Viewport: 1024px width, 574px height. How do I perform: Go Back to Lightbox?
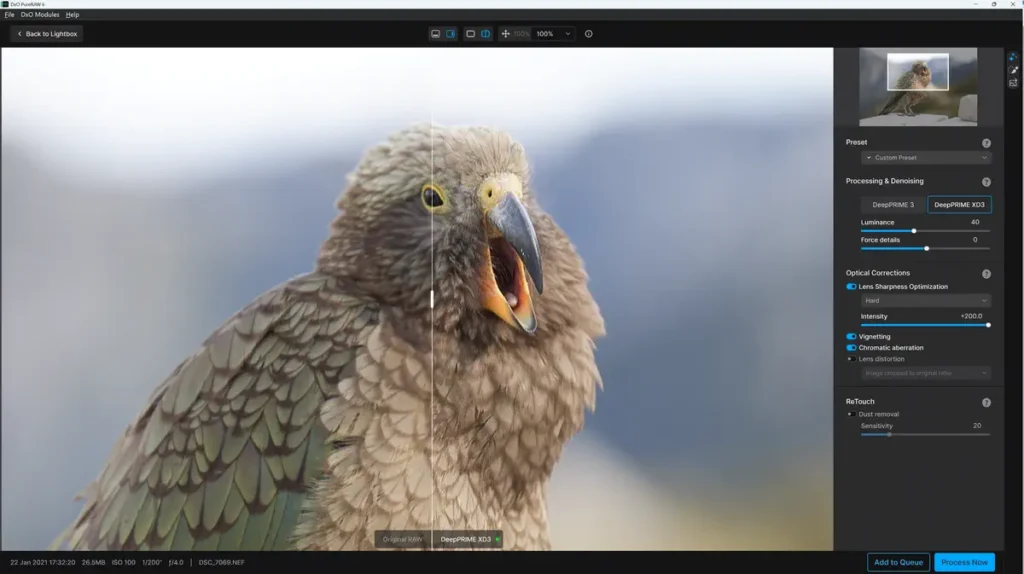(46, 34)
